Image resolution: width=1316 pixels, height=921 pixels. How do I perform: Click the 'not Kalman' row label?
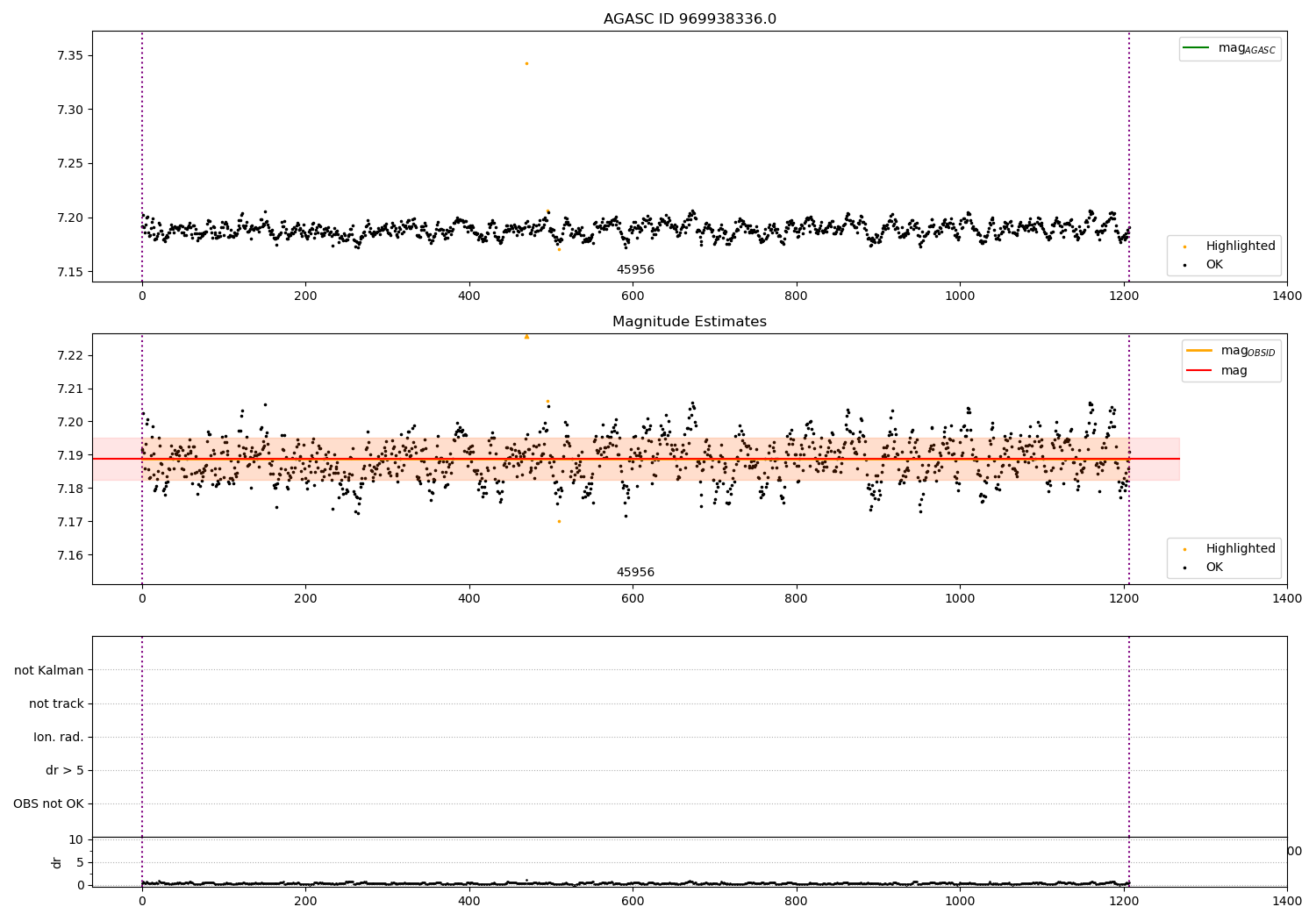[x=49, y=671]
